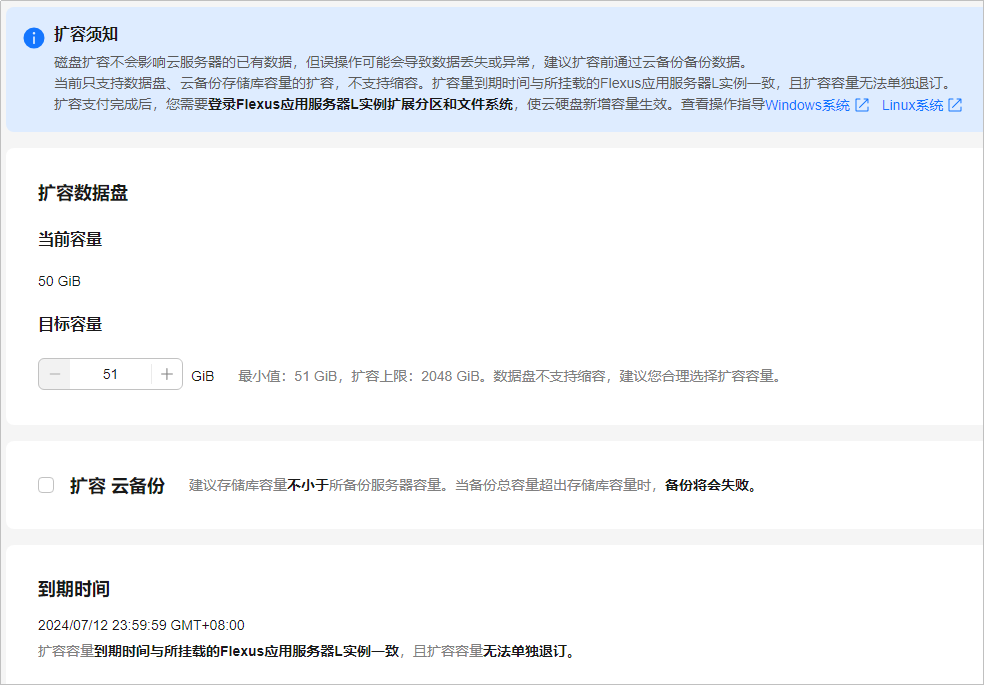Click the 50 GiB current capacity value

tap(60, 281)
